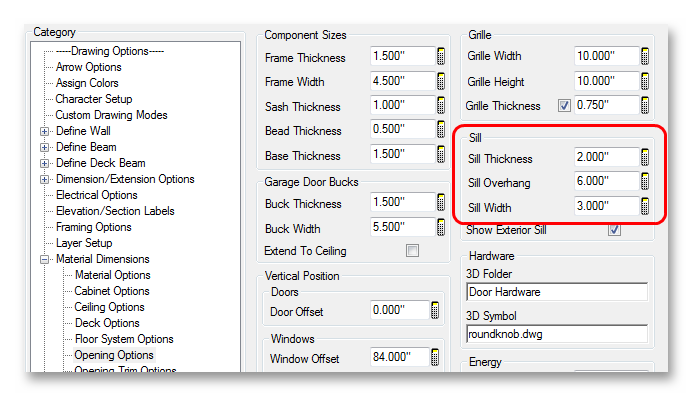The image size is (692, 396).
Task: Edit the Grille Thickness value field
Action: point(607,105)
